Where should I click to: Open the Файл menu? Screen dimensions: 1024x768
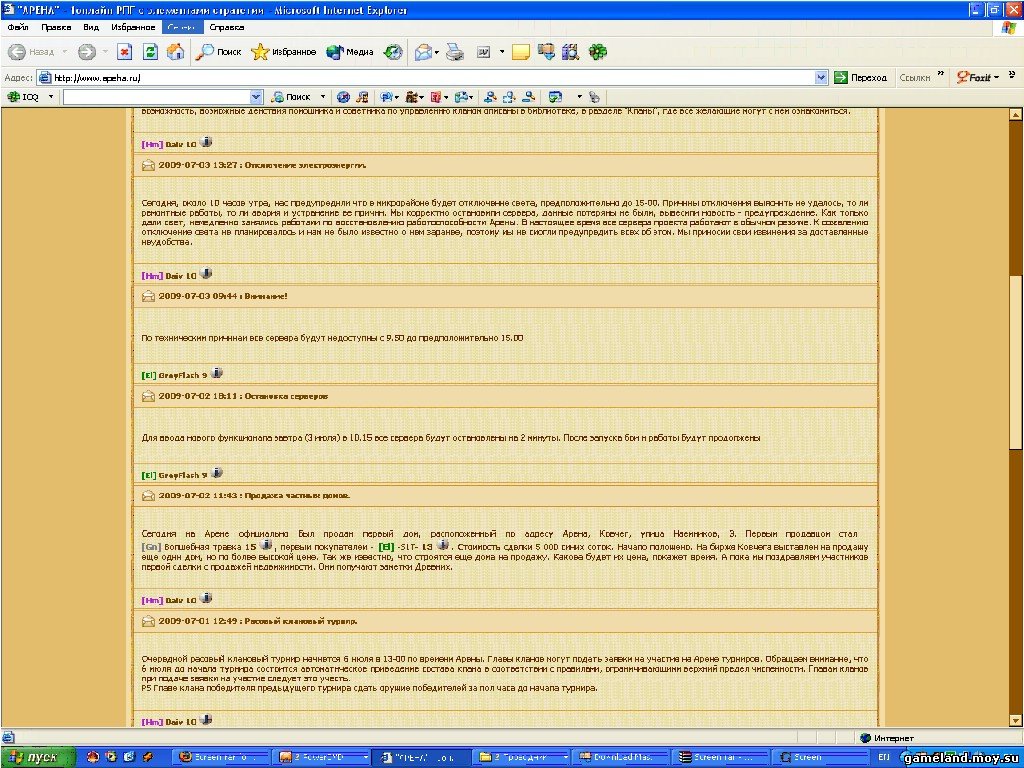[x=17, y=27]
